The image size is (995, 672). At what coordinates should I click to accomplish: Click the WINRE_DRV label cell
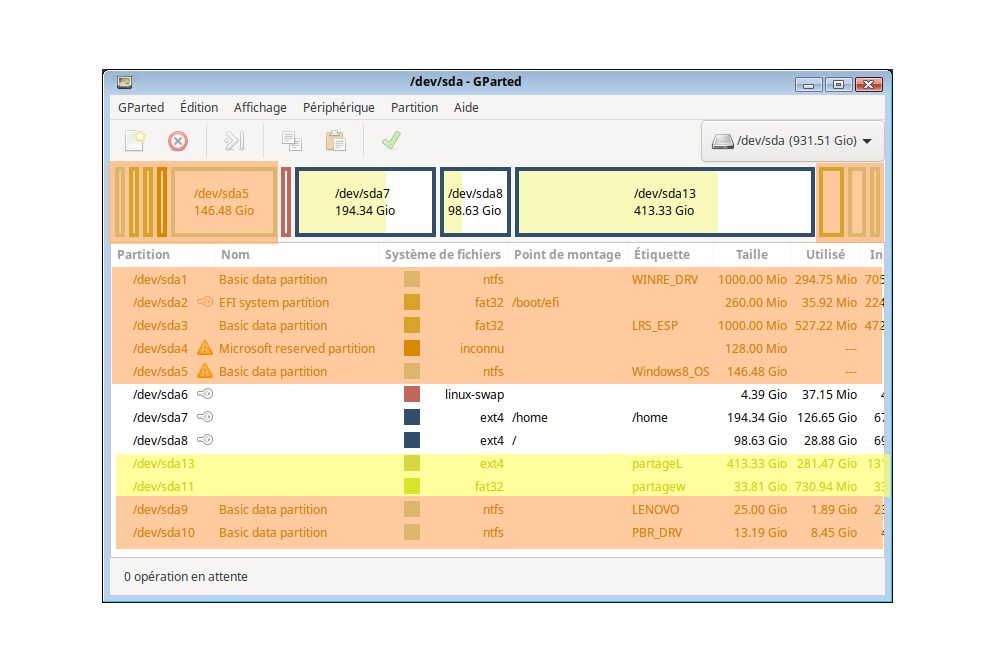(x=664, y=279)
